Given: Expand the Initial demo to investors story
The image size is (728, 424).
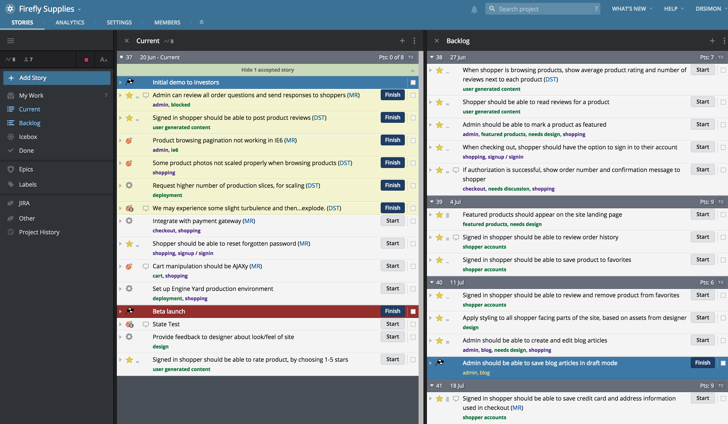Looking at the screenshot, I should (121, 82).
